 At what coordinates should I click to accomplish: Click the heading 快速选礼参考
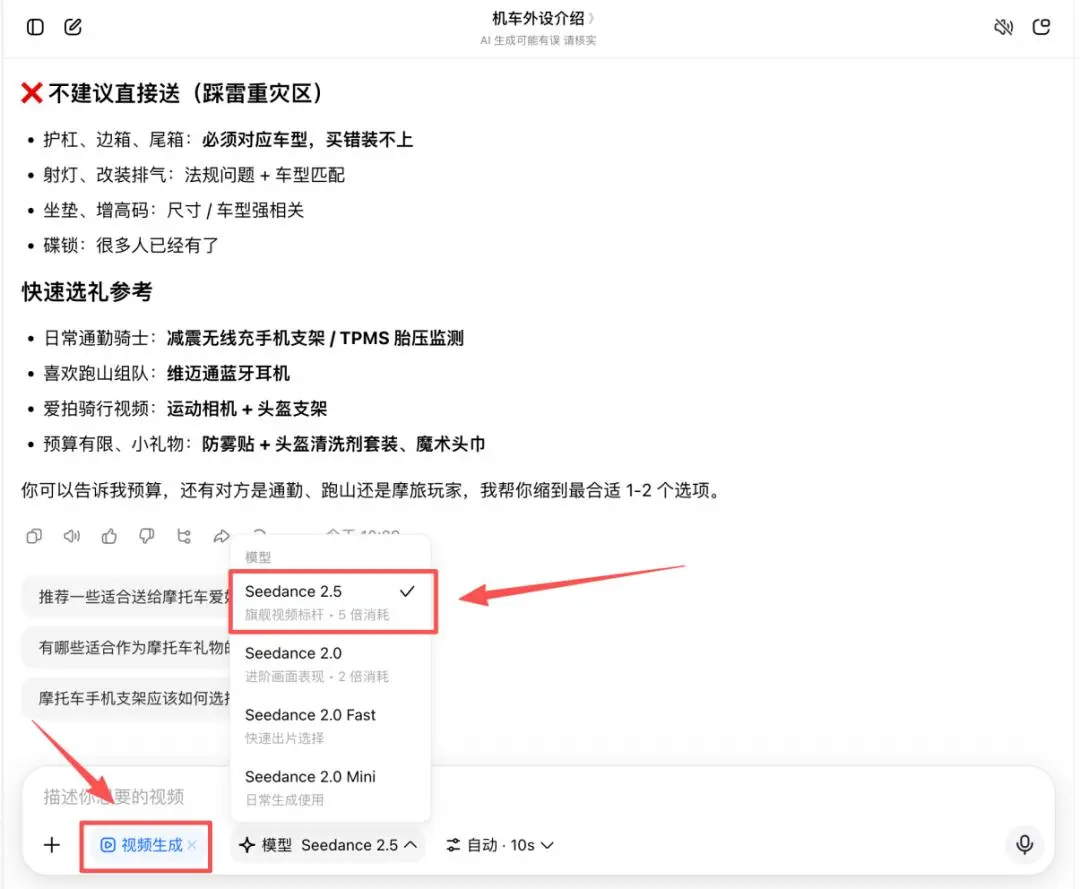pos(87,292)
